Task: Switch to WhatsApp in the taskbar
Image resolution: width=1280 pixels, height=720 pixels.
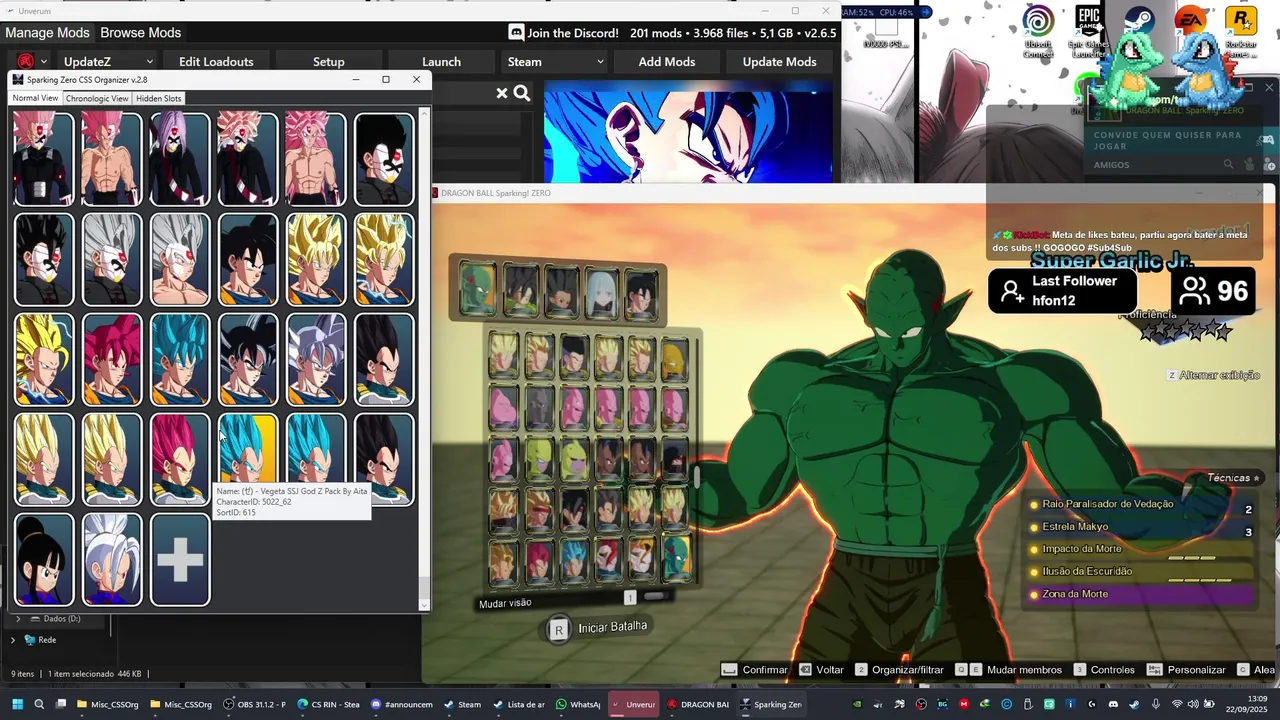Action: tap(578, 704)
